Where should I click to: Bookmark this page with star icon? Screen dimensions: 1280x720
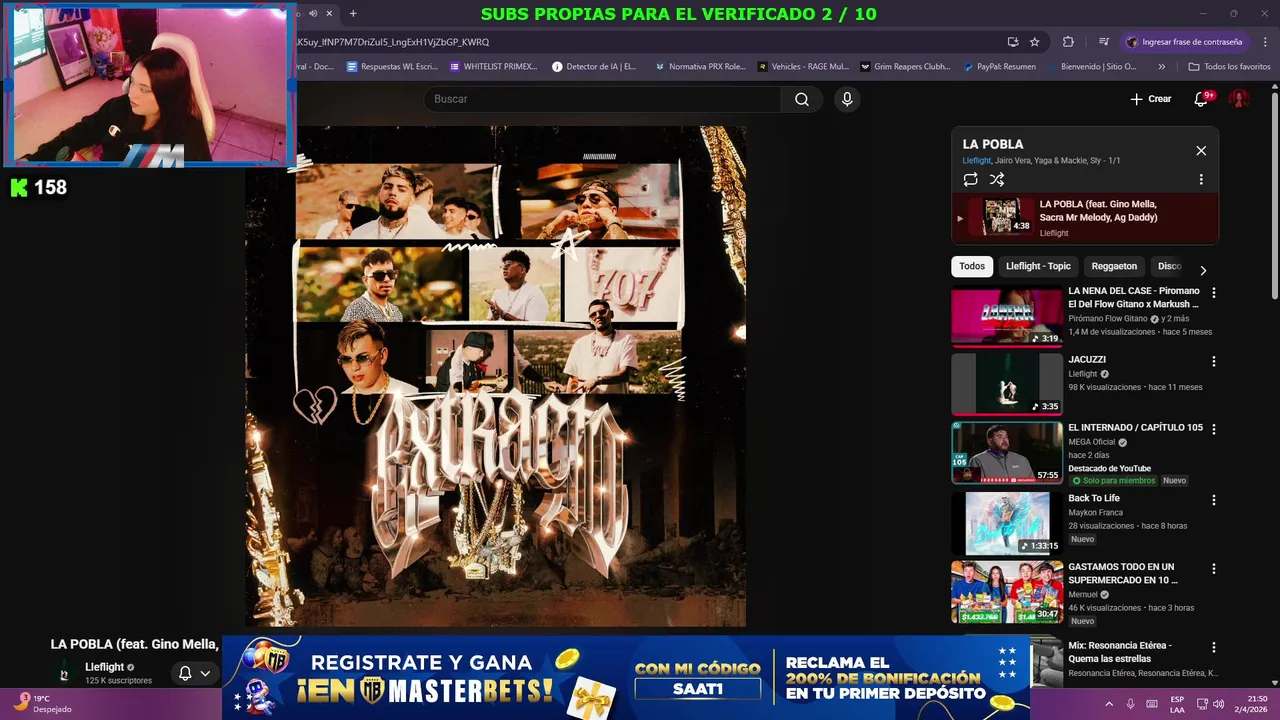[1035, 42]
